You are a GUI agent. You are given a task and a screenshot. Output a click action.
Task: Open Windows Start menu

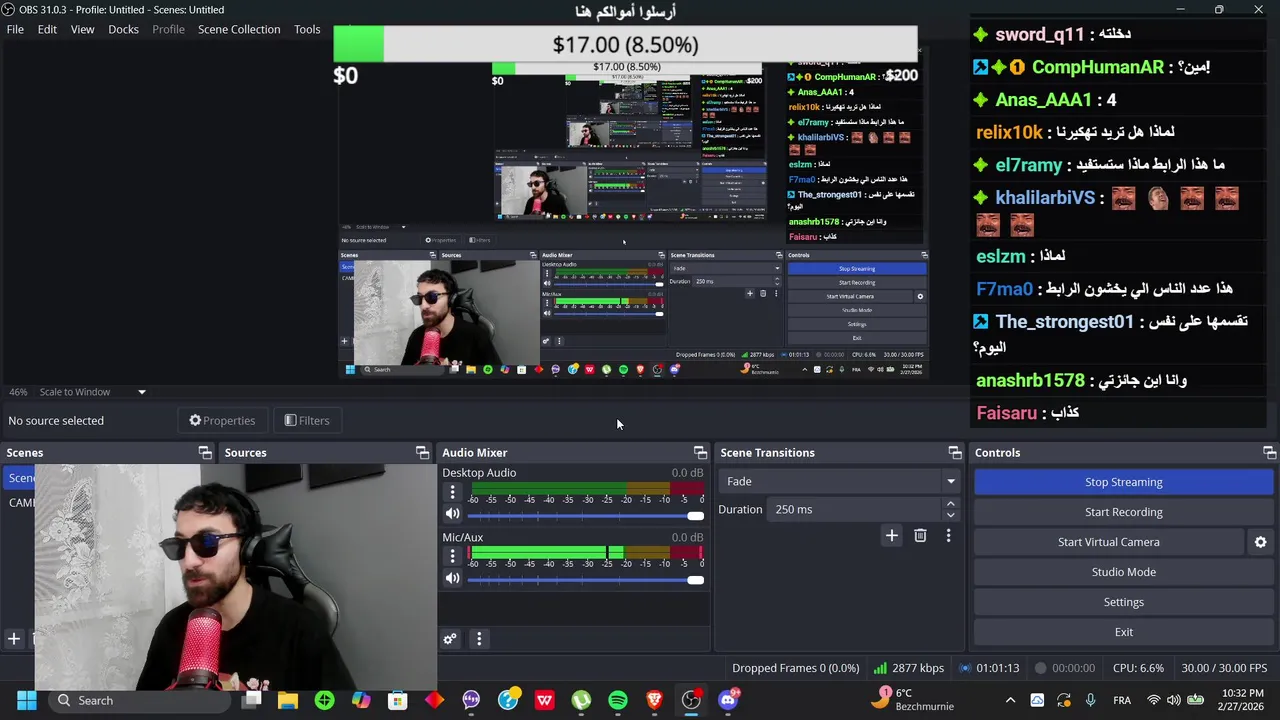(27, 700)
